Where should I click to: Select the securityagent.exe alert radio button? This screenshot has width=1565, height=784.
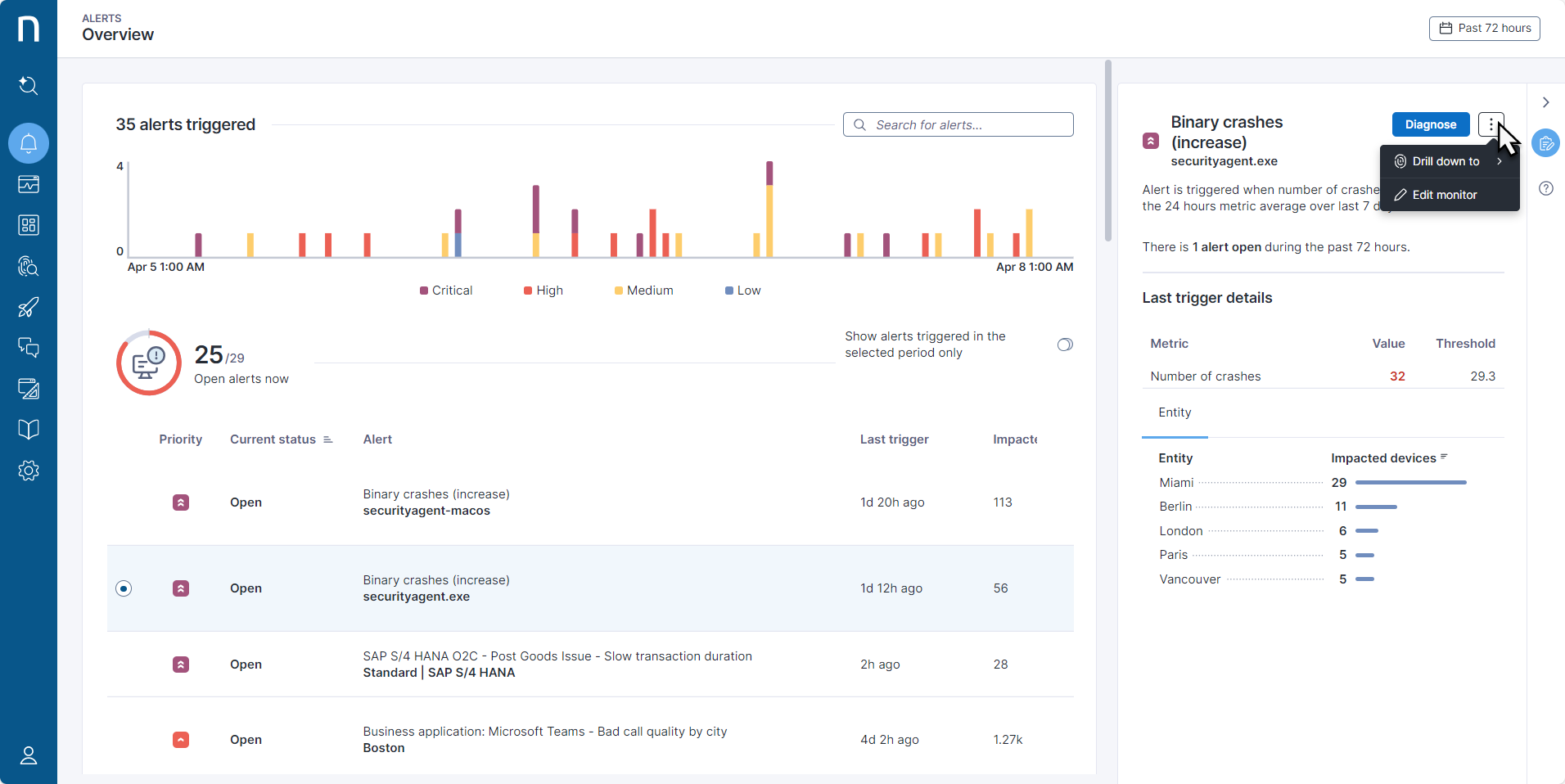click(x=124, y=588)
